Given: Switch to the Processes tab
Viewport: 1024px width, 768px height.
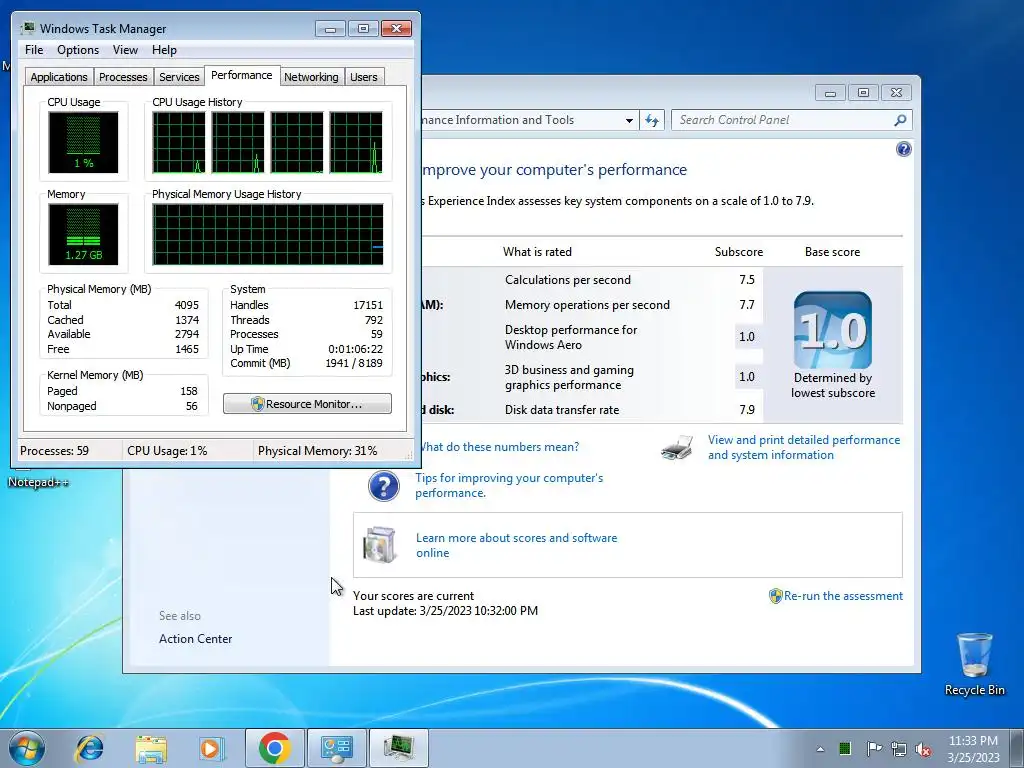Looking at the screenshot, I should tap(123, 77).
